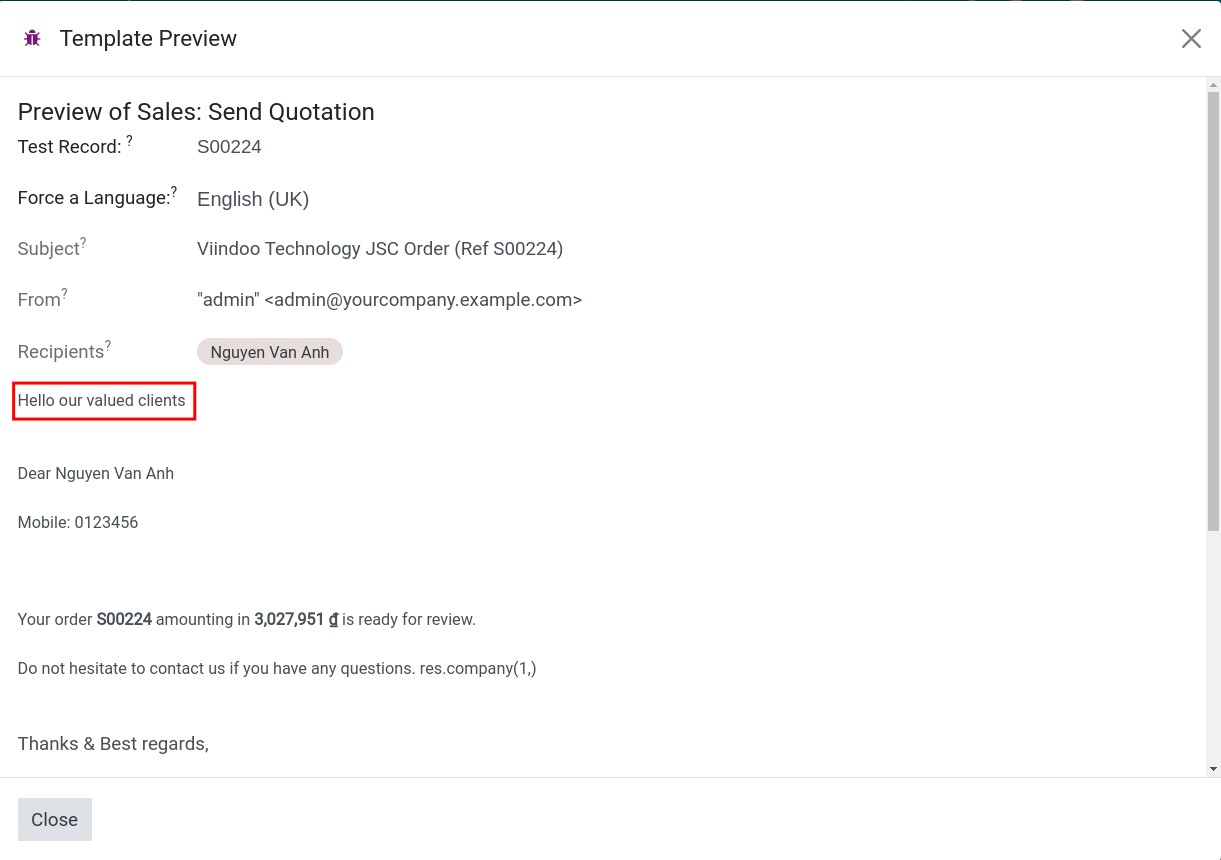Click the 'Template Preview' dialog title
1221x860 pixels.
point(148,39)
